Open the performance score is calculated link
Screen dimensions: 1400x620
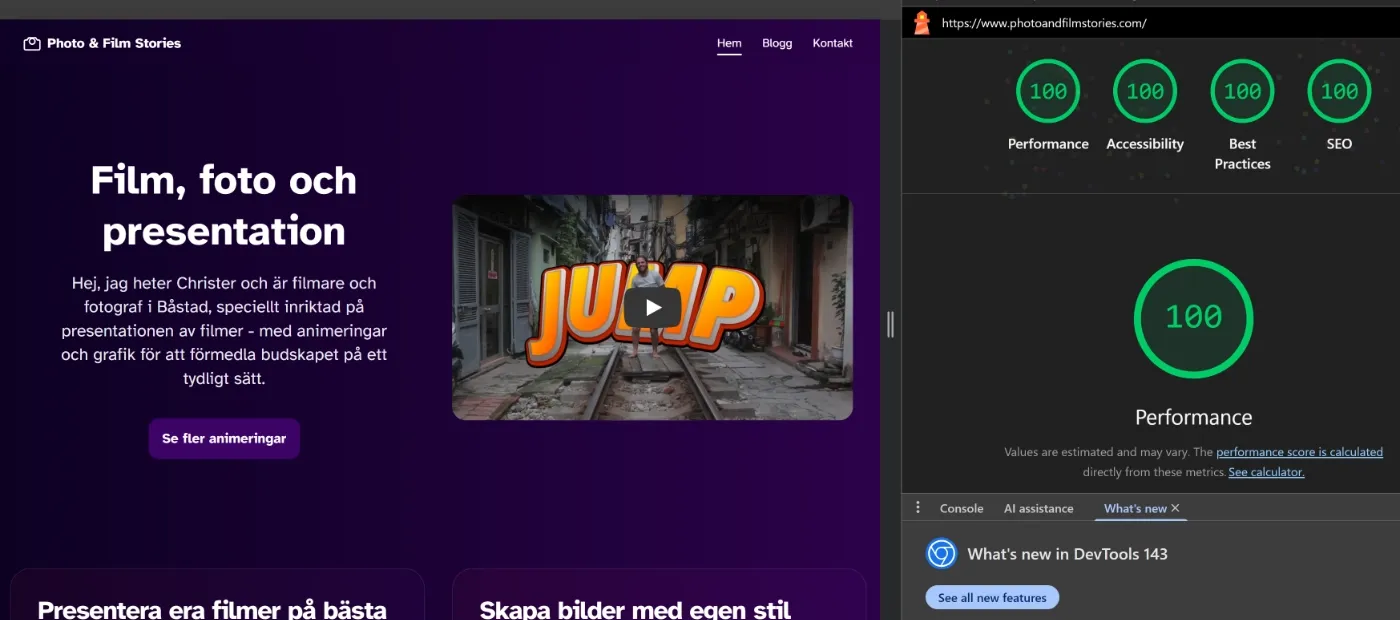point(1298,451)
